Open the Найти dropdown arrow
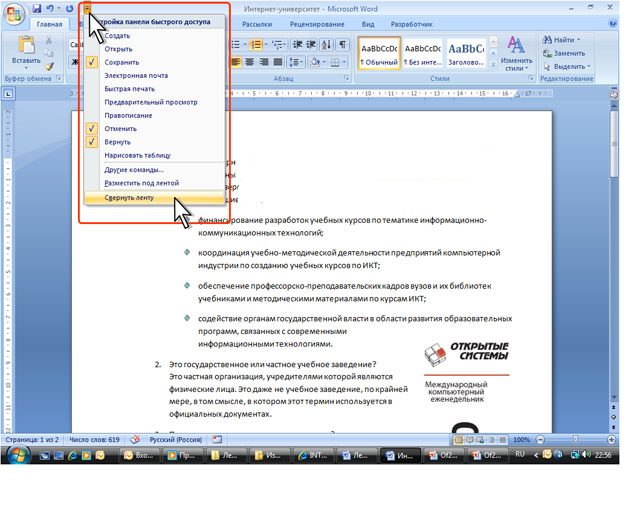Image resolution: width=640 pixels, height=512 pixels. 578,40
